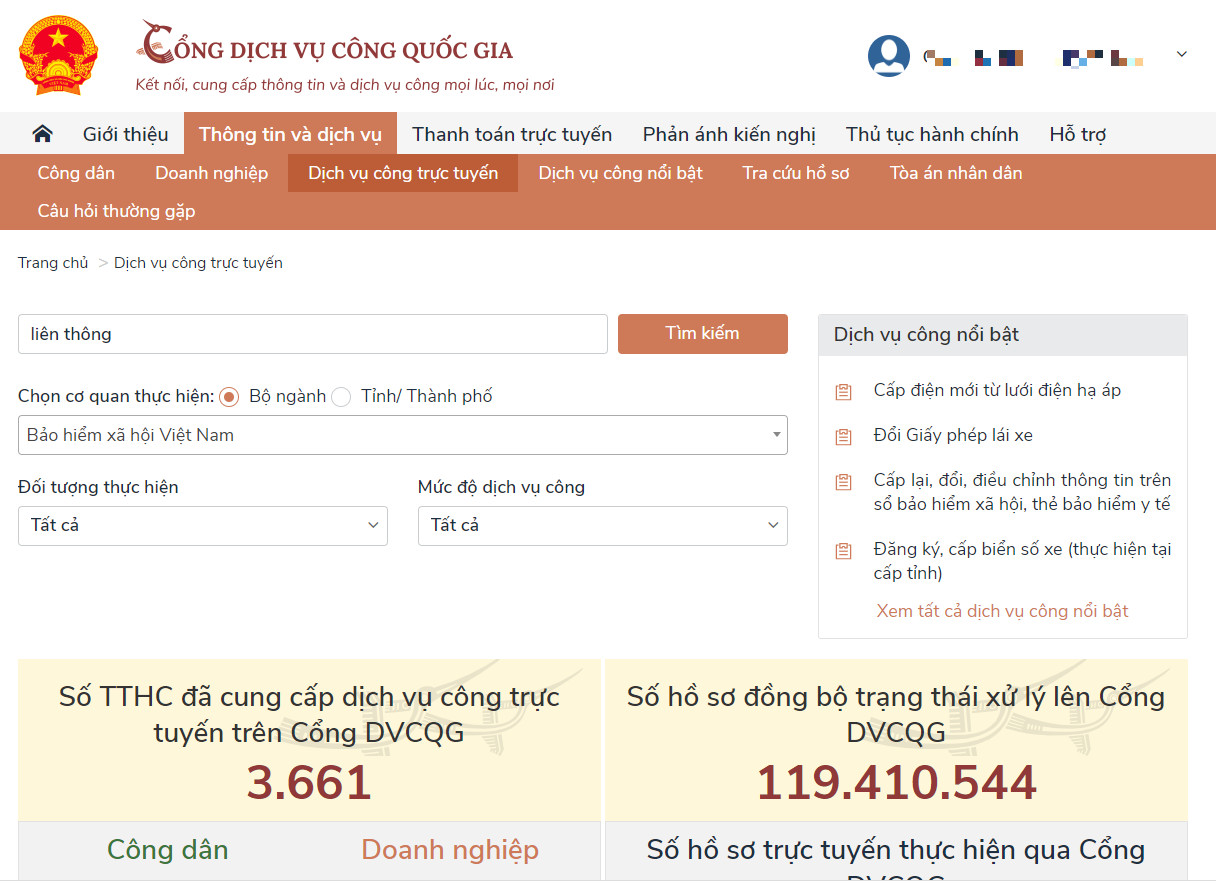Expand the account menu chevron

pyautogui.click(x=1181, y=54)
